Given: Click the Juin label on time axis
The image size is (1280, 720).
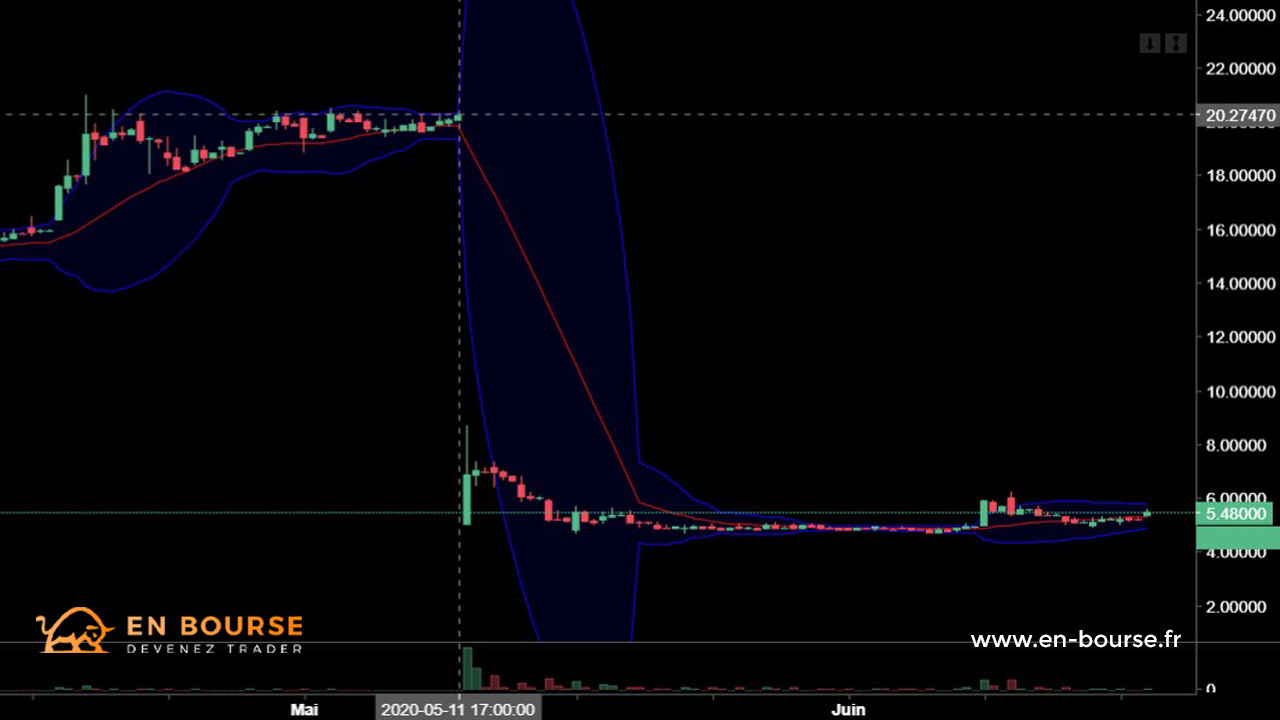Looking at the screenshot, I should pyautogui.click(x=848, y=709).
